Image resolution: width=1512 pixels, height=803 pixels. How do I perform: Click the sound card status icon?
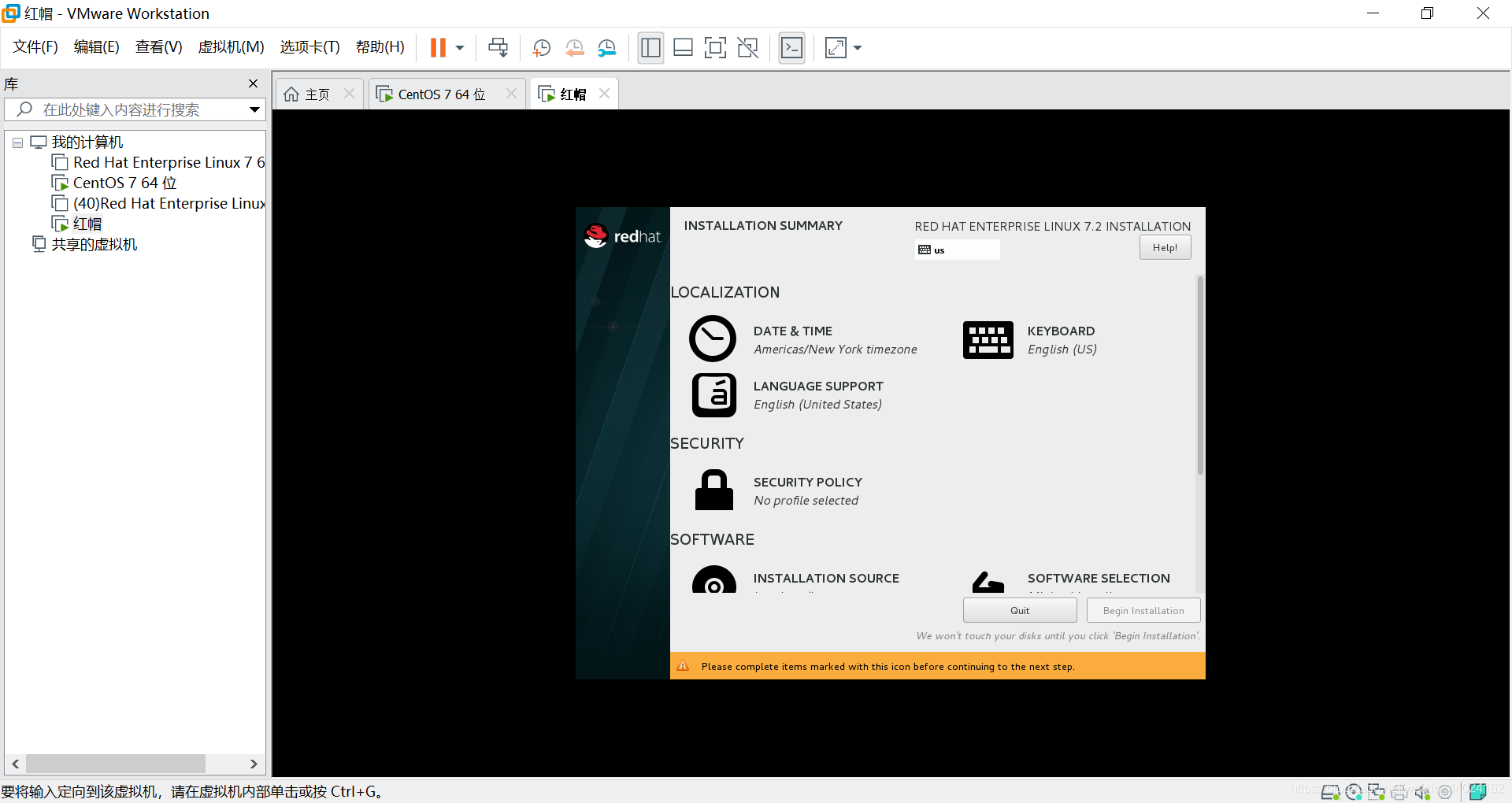[x=1422, y=792]
